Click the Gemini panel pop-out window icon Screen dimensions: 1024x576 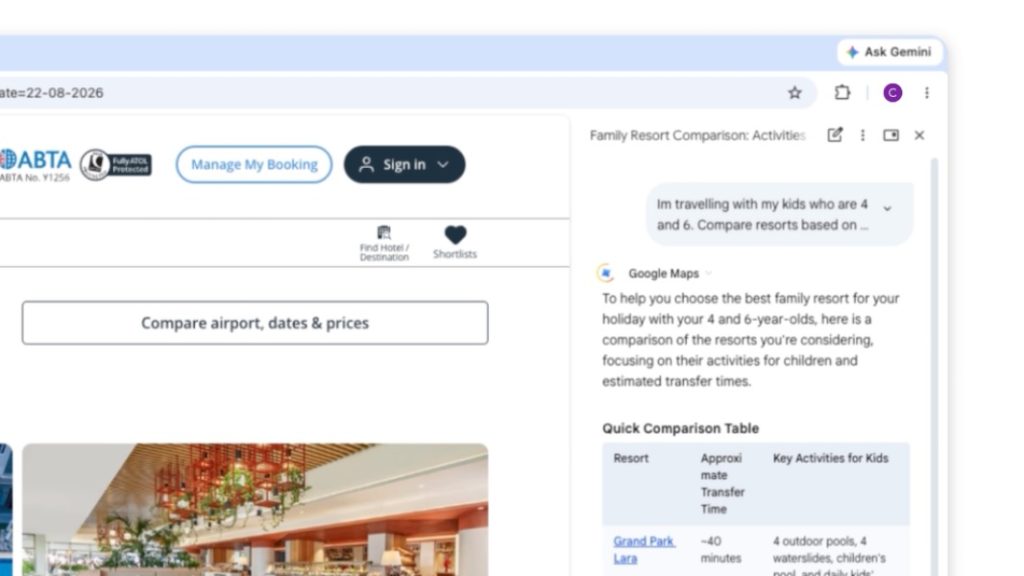click(x=891, y=135)
